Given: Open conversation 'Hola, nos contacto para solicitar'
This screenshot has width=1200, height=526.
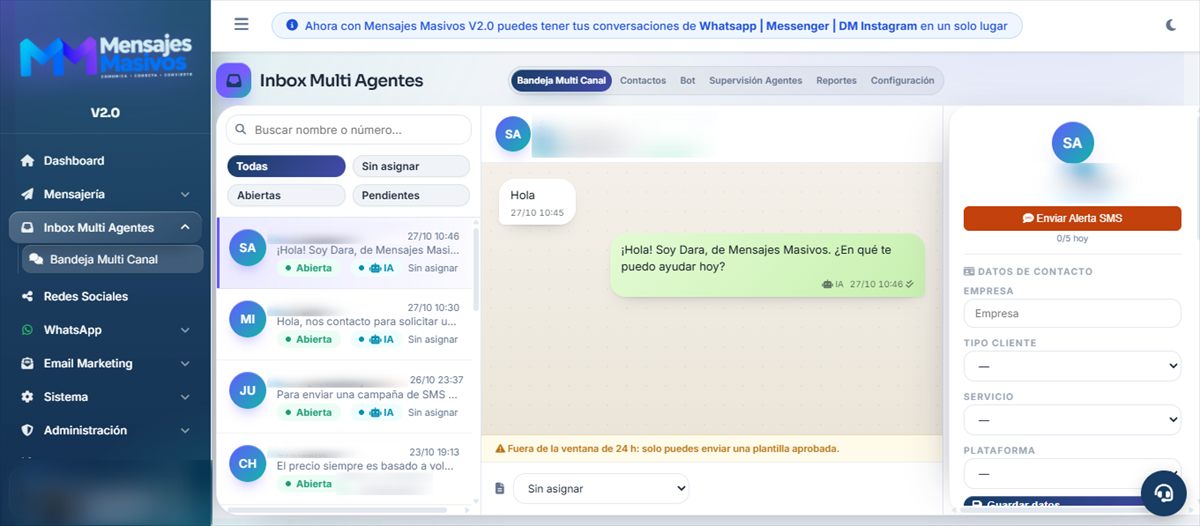Looking at the screenshot, I should [346, 325].
